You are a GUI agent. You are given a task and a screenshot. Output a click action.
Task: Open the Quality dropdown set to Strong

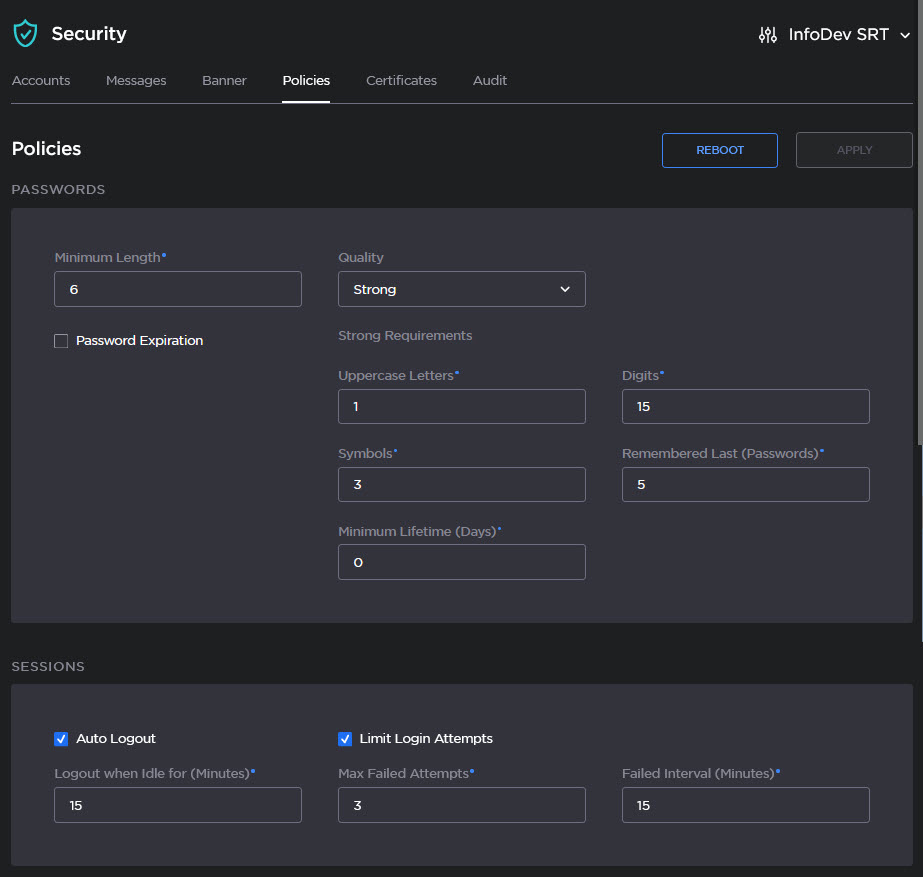pyautogui.click(x=461, y=289)
